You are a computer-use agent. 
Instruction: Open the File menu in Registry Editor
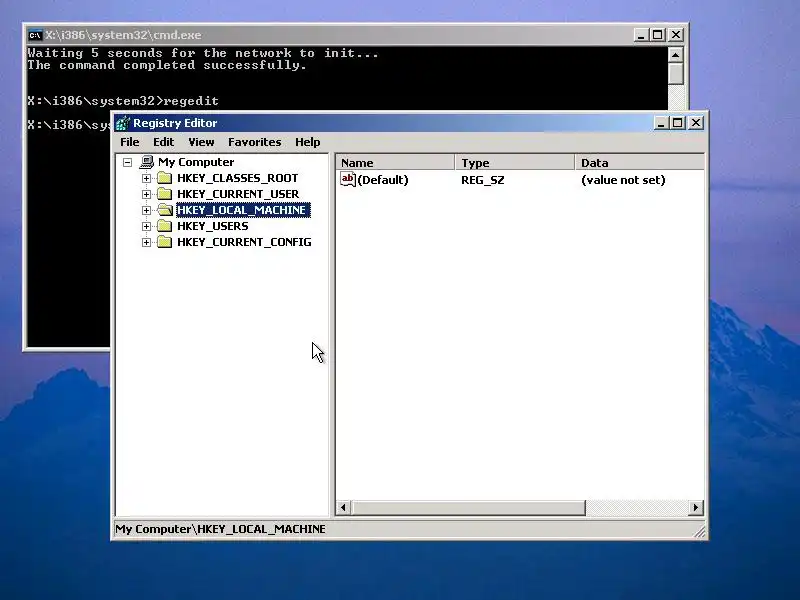click(130, 142)
